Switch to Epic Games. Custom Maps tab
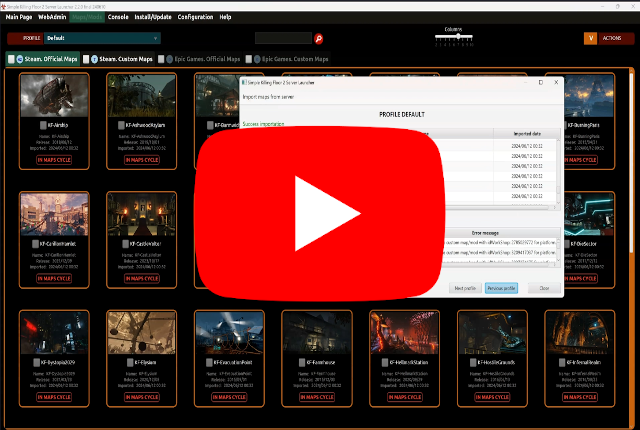Screen dimensions: 640x430 pyautogui.click(x=287, y=59)
